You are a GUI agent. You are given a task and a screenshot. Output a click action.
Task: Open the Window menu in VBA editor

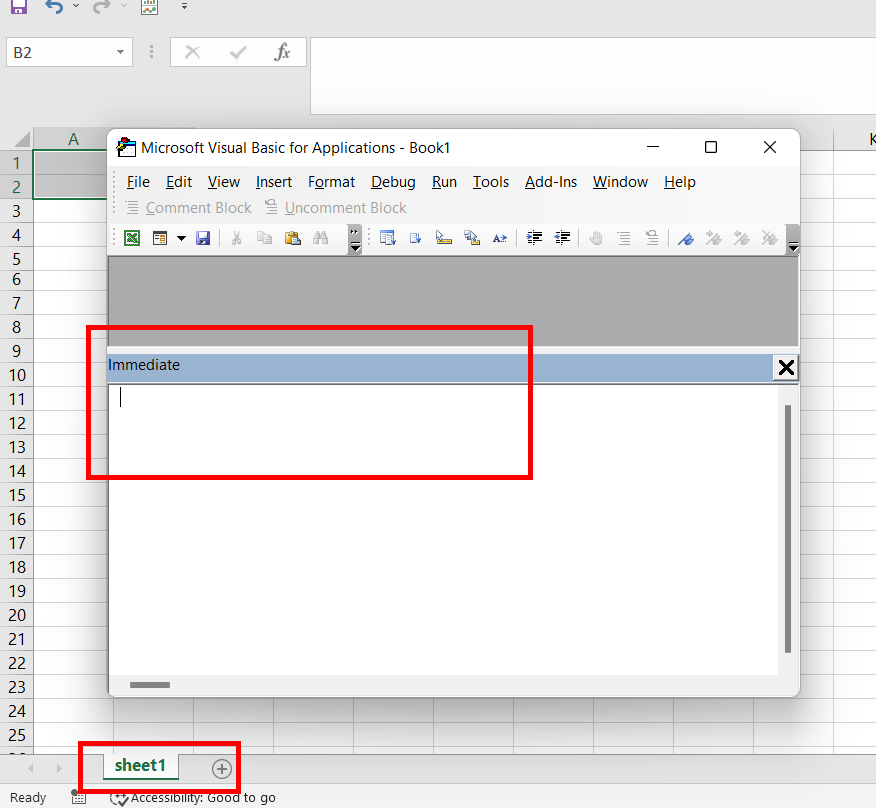pos(620,182)
